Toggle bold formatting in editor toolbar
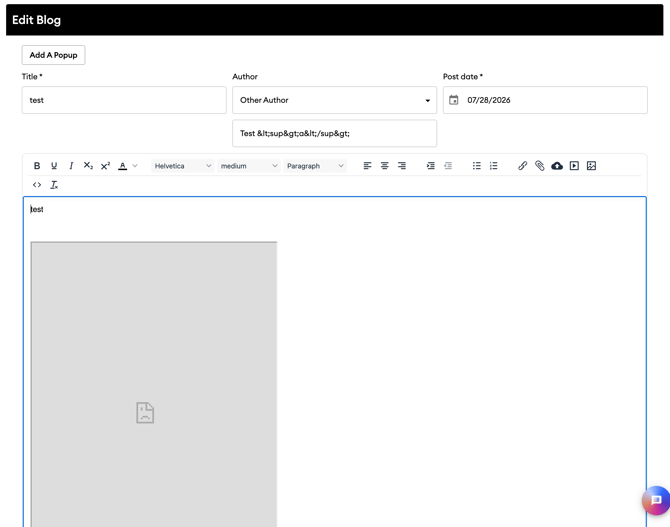 point(37,166)
